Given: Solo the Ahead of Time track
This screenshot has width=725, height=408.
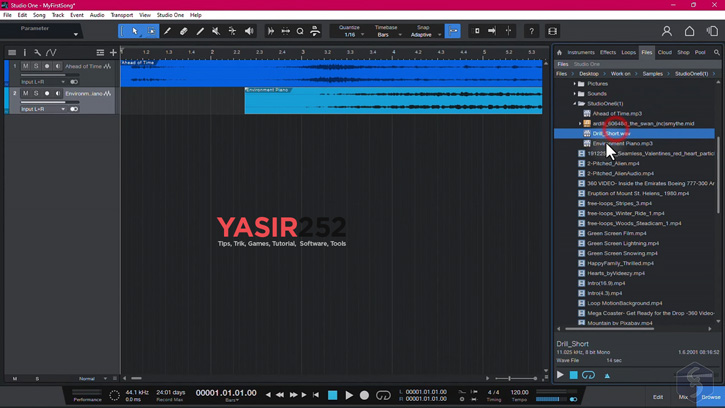Looking at the screenshot, I should (x=36, y=66).
